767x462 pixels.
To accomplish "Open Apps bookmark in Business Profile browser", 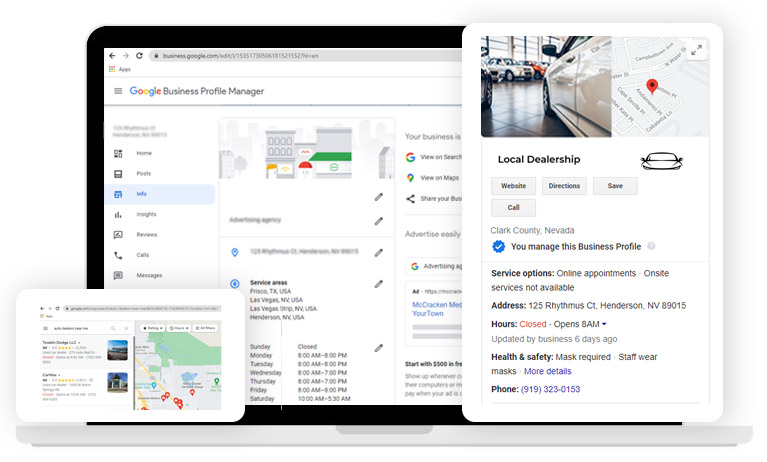I will (x=120, y=69).
